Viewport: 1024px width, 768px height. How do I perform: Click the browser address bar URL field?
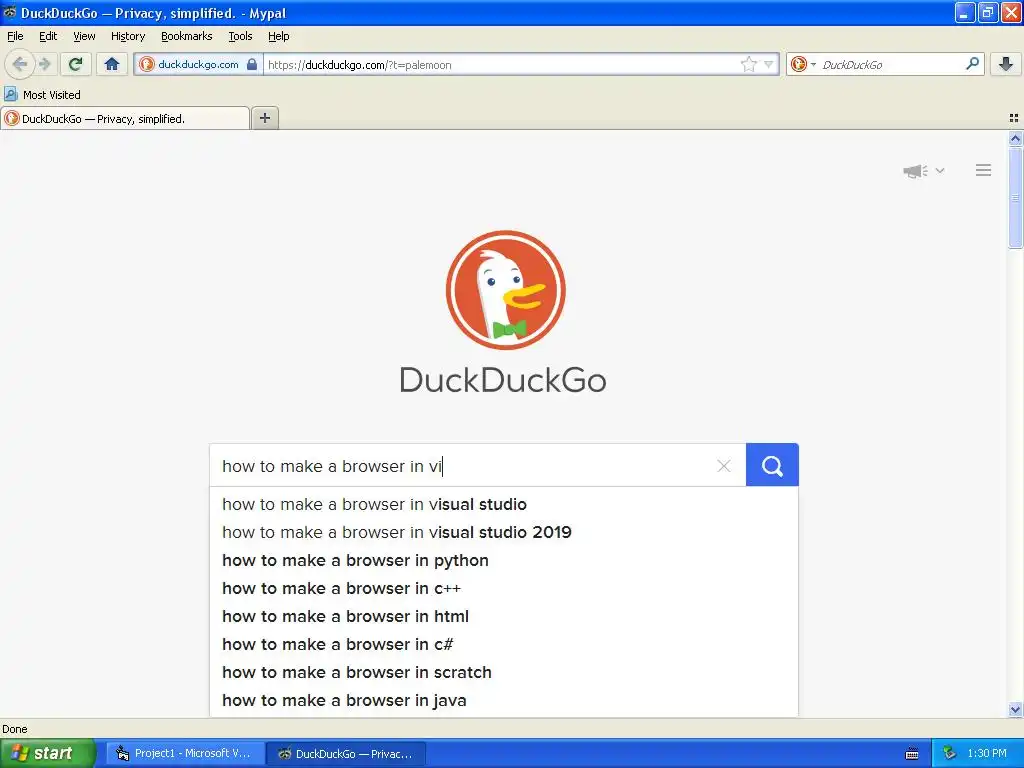(500, 65)
